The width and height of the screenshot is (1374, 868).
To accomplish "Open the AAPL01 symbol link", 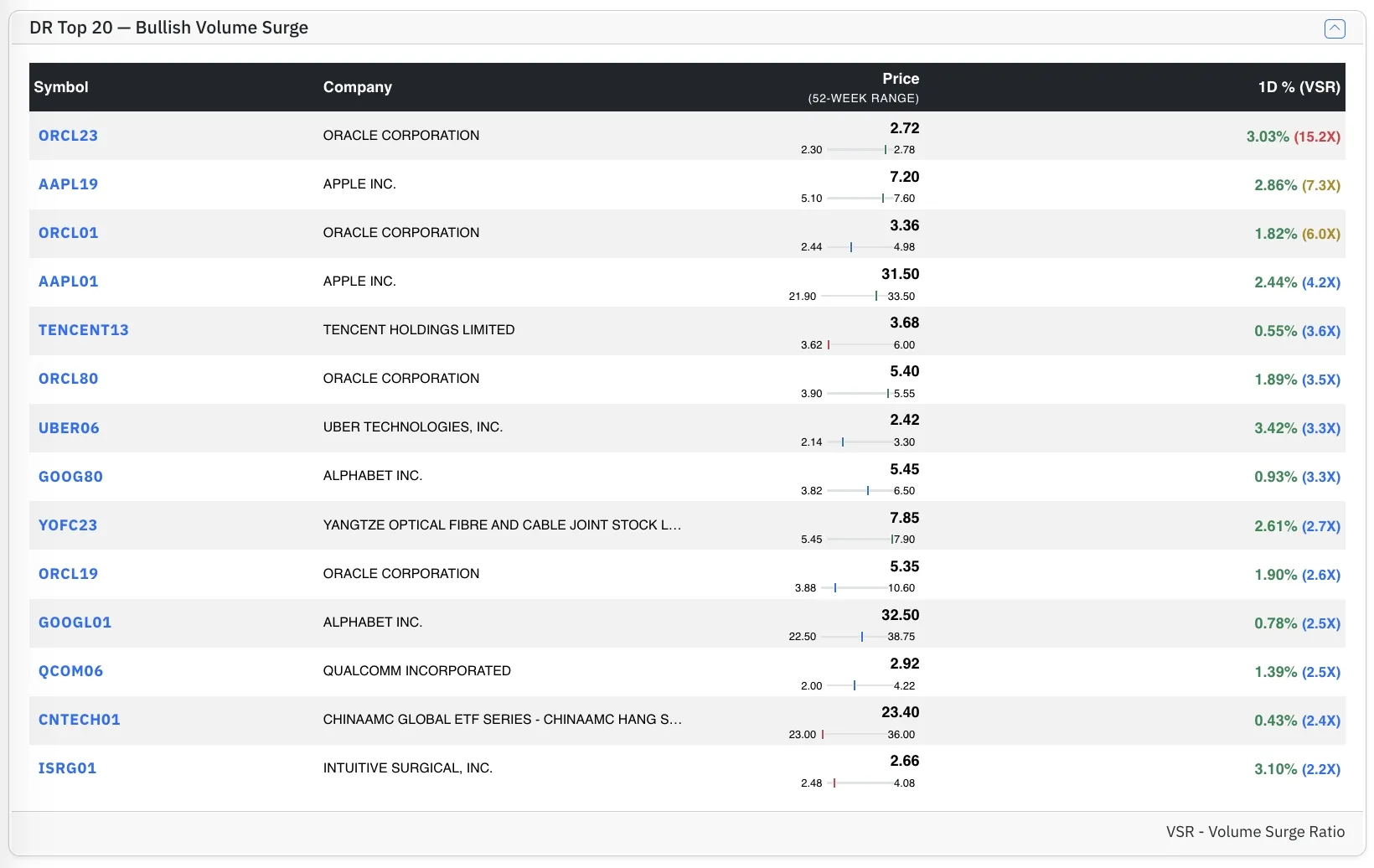I will (x=68, y=282).
